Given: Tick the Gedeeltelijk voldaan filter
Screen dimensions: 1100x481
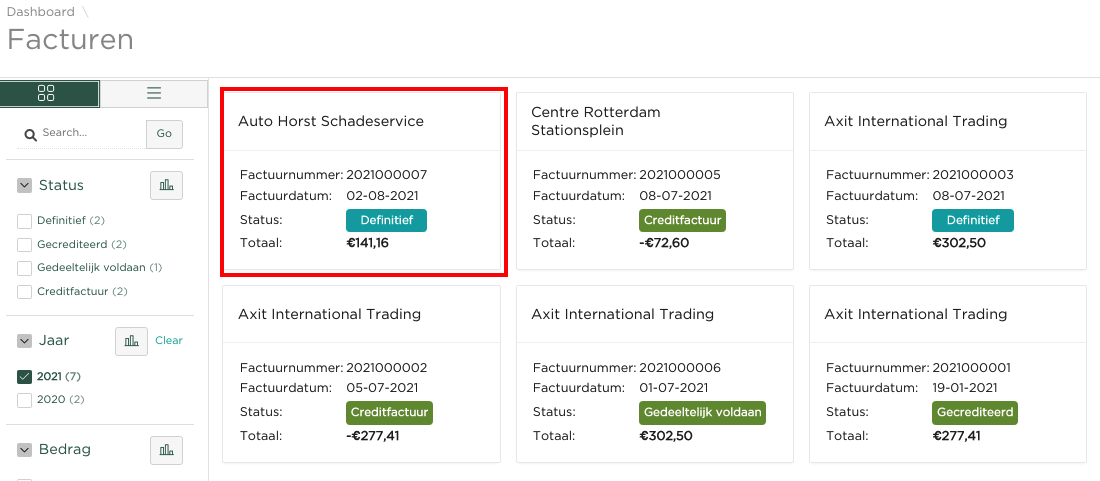Looking at the screenshot, I should pos(24,268).
